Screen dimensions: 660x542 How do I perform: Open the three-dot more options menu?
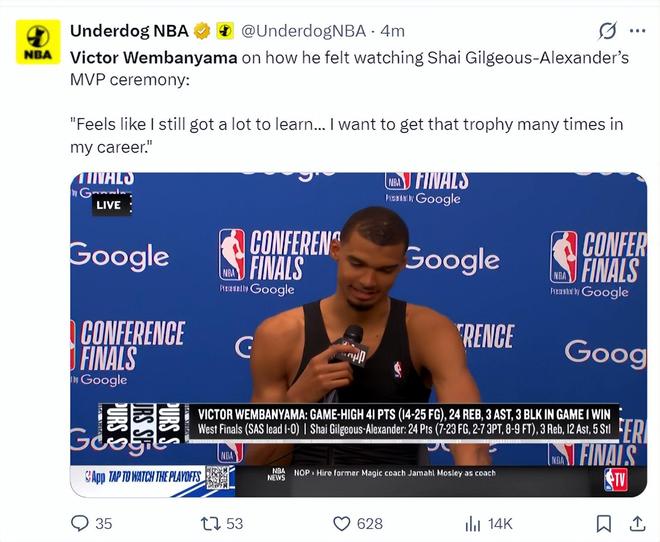[x=637, y=31]
